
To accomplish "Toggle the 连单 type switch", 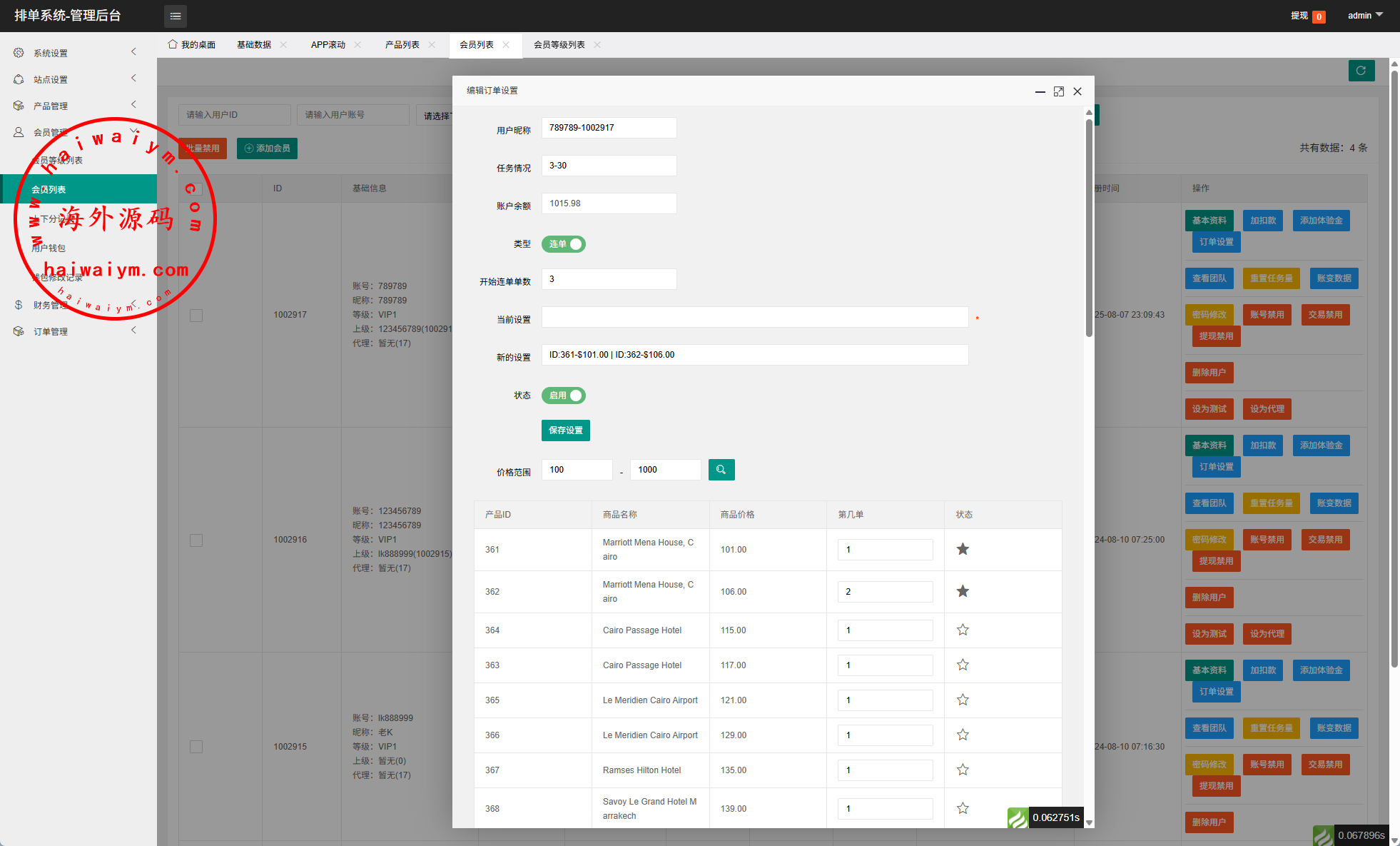I will pos(564,244).
